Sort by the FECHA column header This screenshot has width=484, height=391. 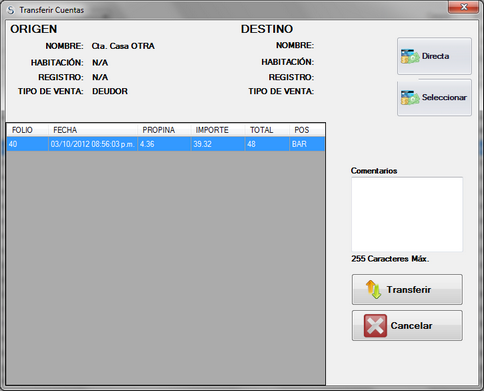tap(93, 130)
